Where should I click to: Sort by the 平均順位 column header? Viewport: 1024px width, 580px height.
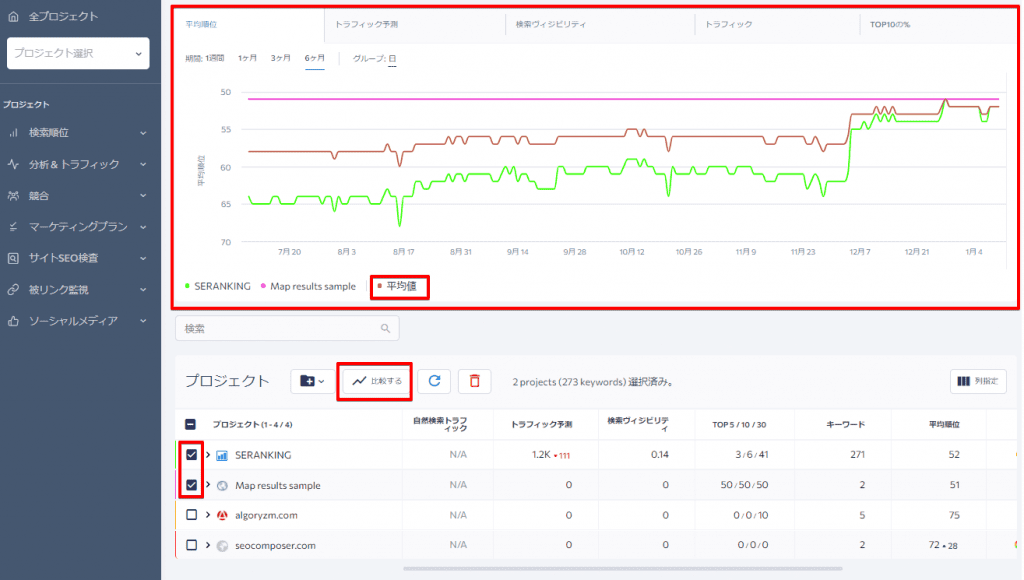tap(944, 425)
